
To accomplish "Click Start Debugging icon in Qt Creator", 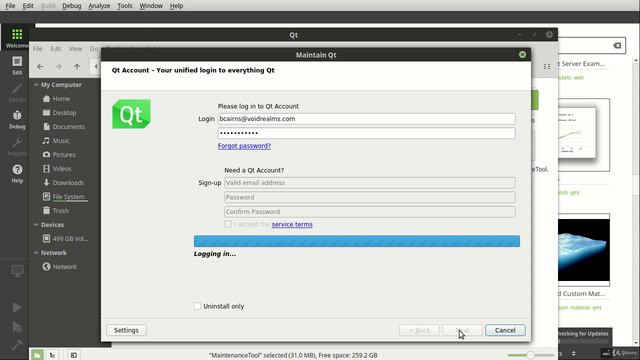I will click(x=17, y=327).
